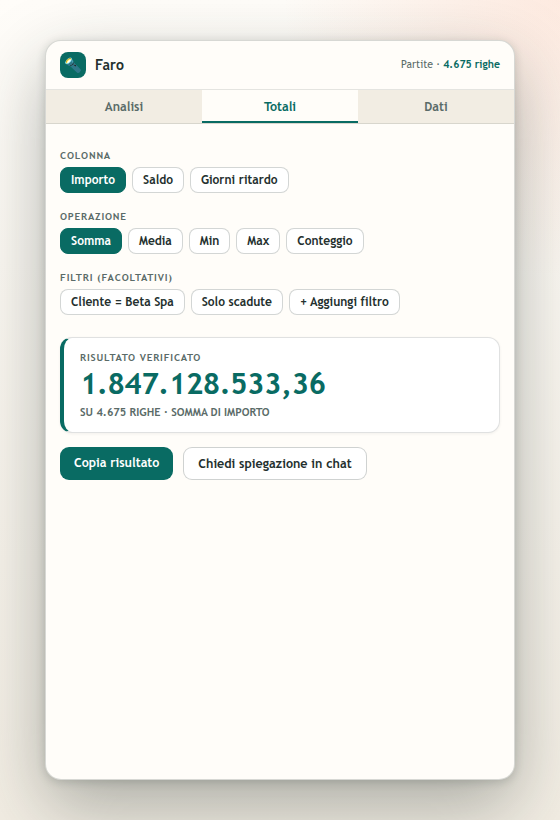Open the Aggiungi filtro option

(345, 302)
